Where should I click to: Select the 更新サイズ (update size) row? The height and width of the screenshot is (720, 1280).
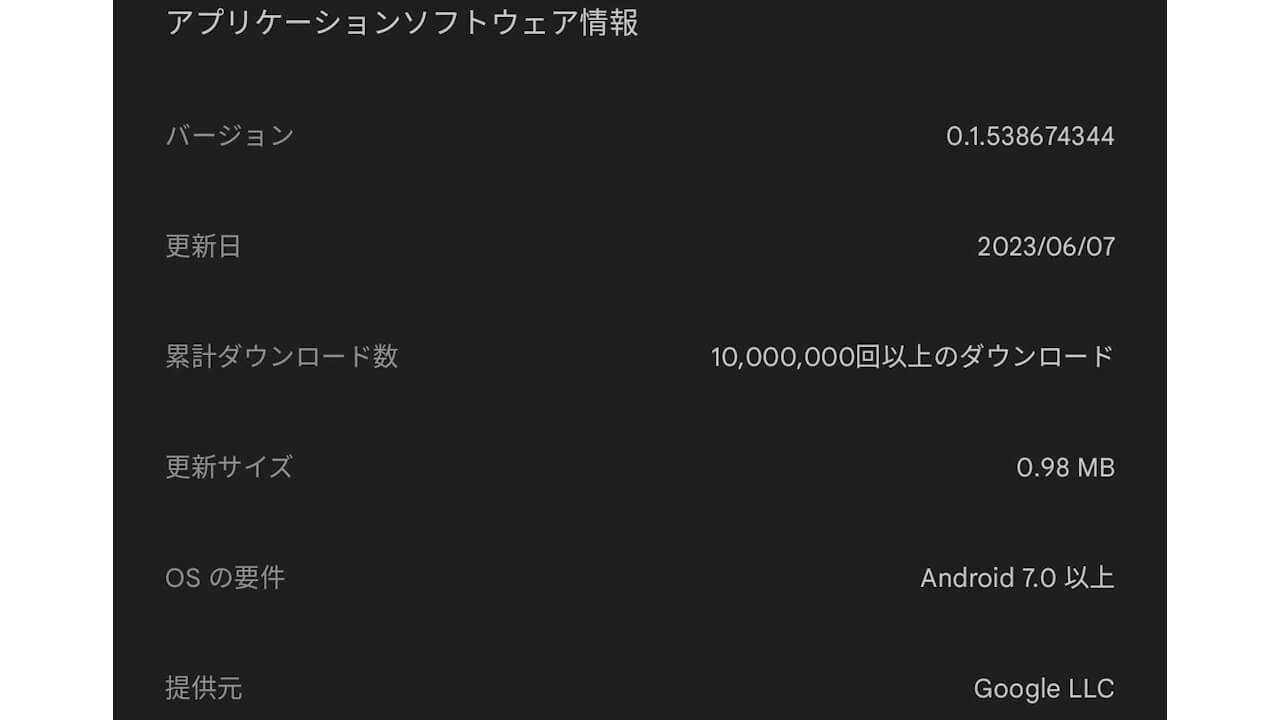640,467
